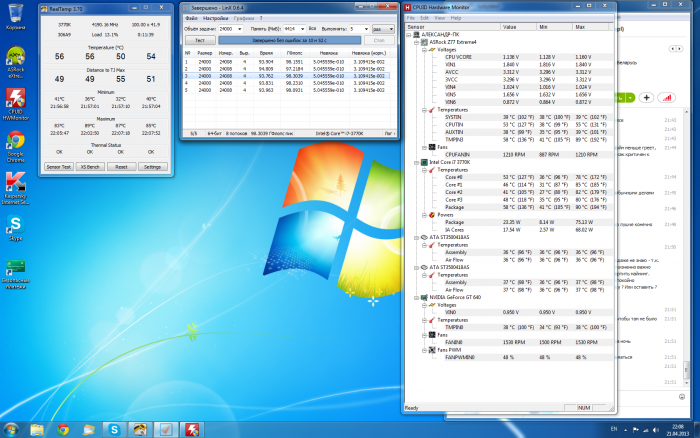
Task: Collapse the ASRock Z77 Extreme4 node
Action: click(416, 42)
